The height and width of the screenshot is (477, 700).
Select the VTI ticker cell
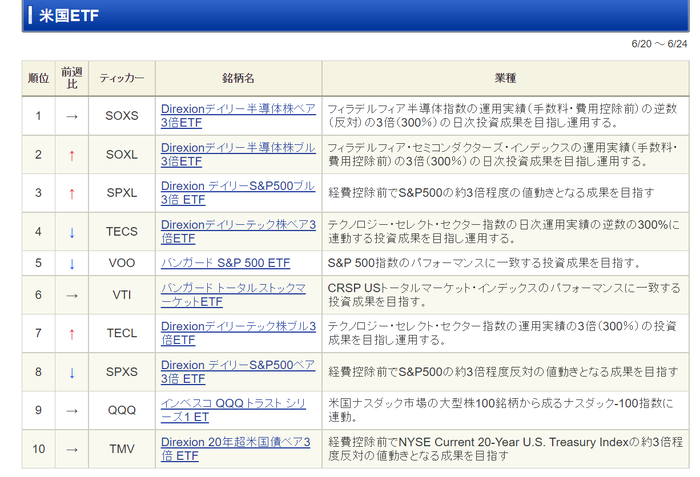coord(122,295)
